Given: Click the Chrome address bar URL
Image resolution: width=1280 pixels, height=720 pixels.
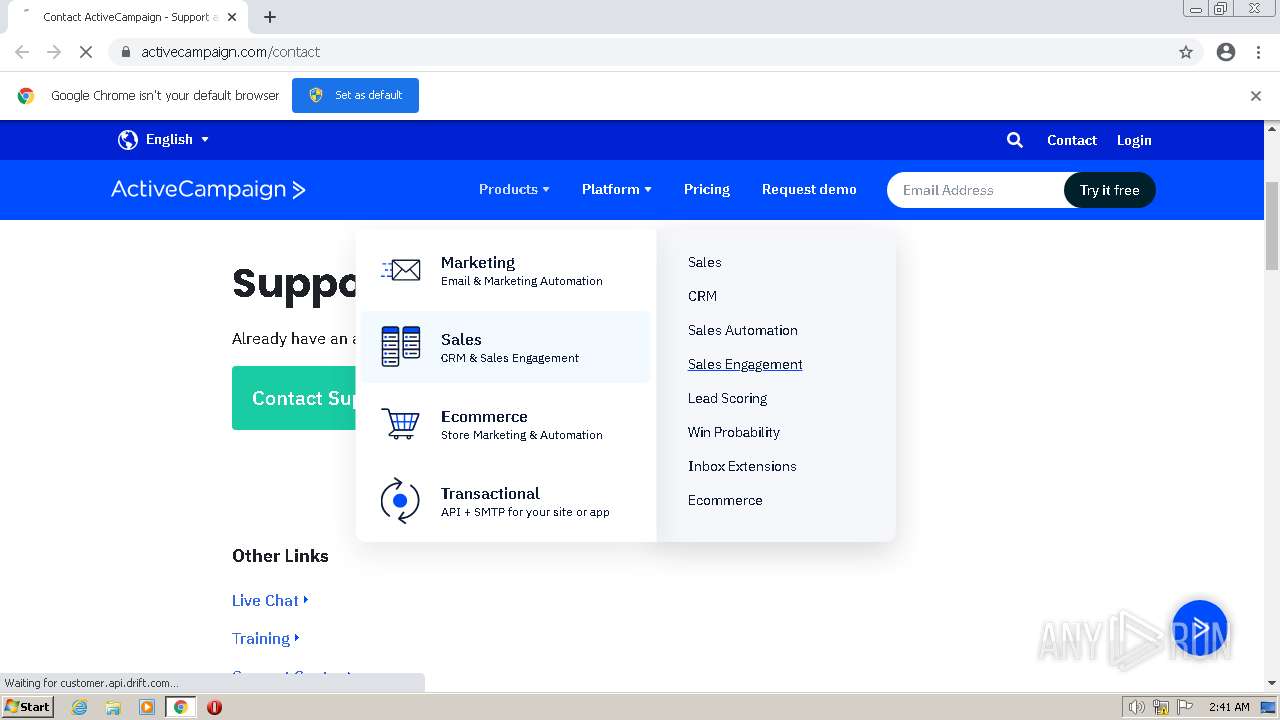Looking at the screenshot, I should 231,52.
